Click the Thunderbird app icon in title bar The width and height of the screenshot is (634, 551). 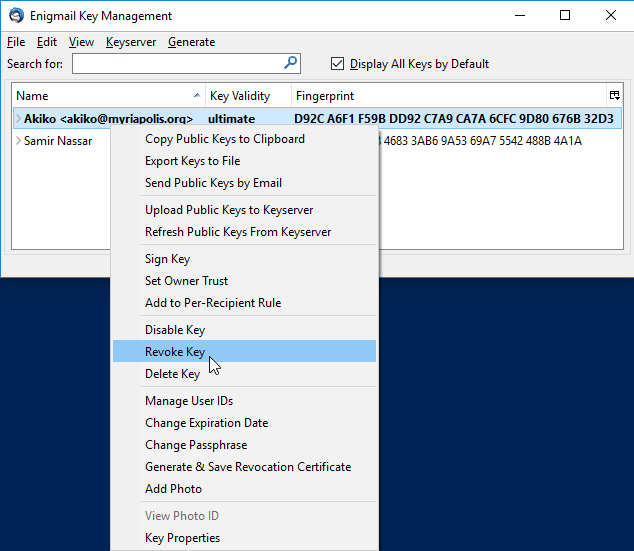(x=17, y=15)
